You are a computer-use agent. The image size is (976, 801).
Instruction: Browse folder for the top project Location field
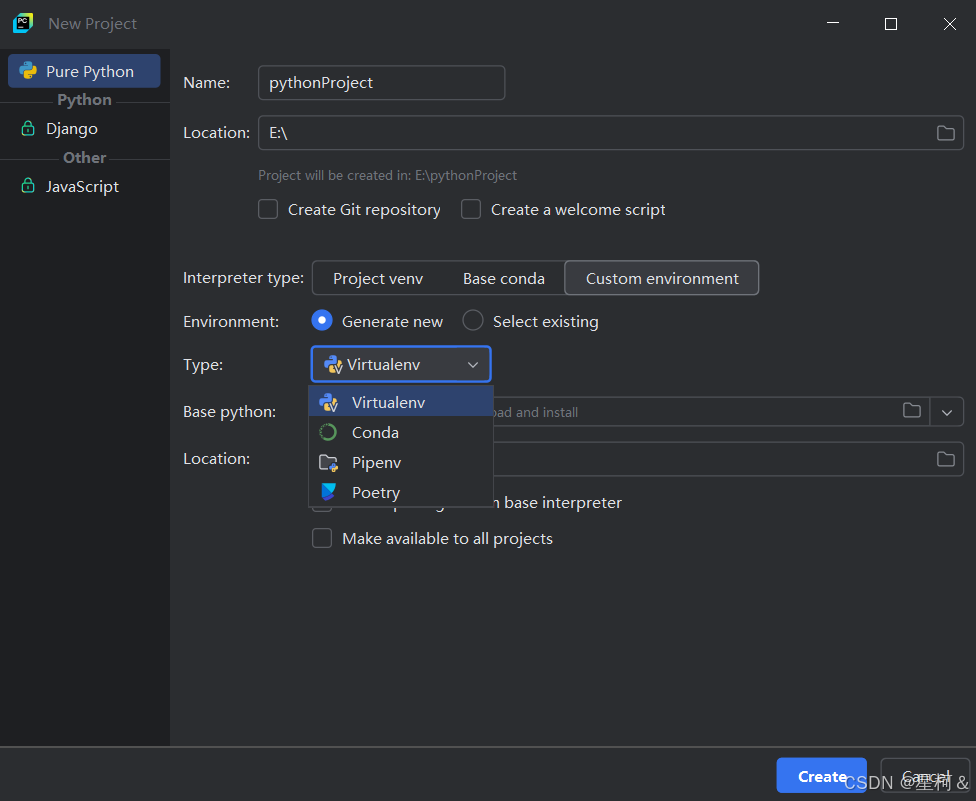point(946,133)
